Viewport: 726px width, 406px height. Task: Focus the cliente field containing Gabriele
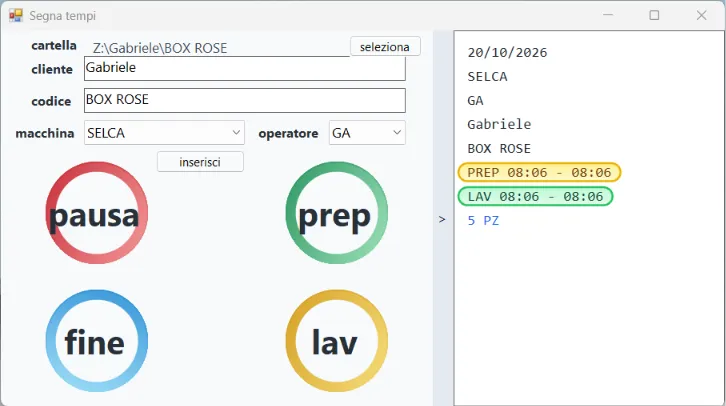coord(244,68)
